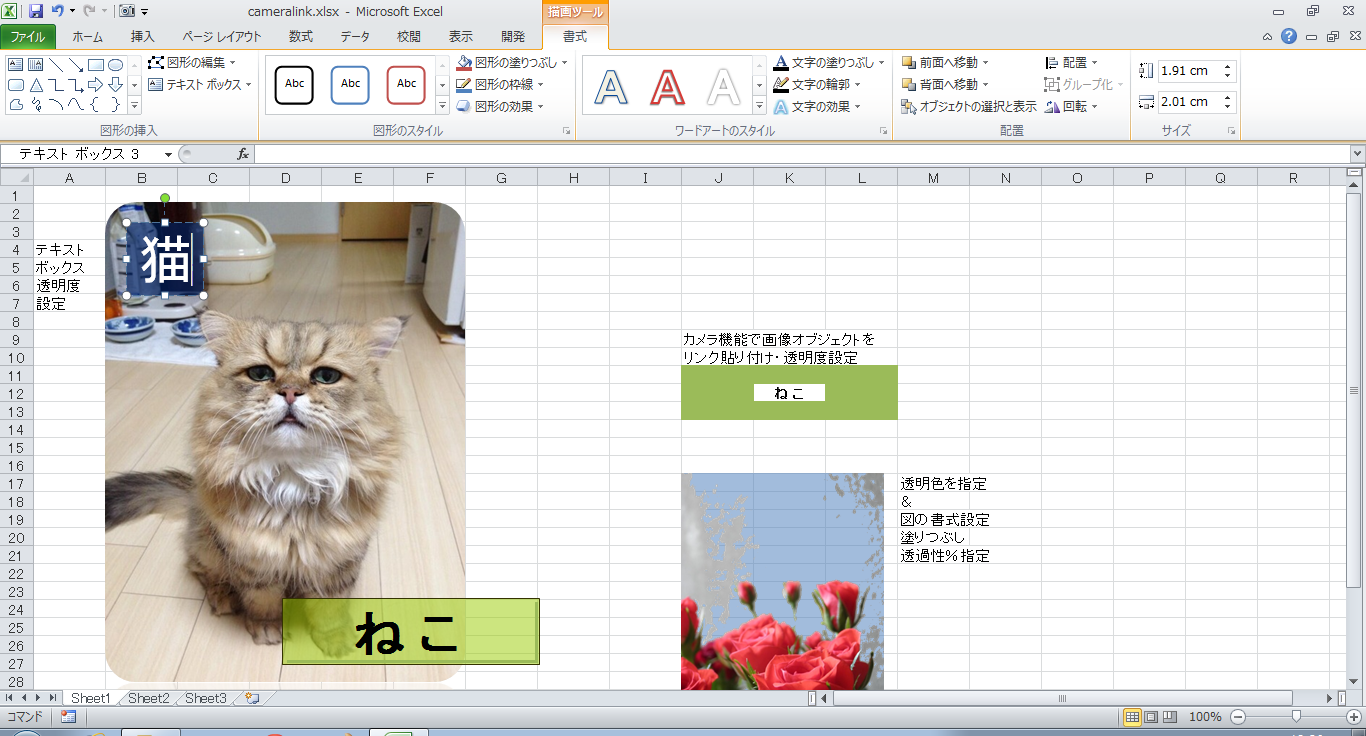1366x736 pixels.
Task: Expand the Name Box dropdown arrow
Action: [x=168, y=154]
